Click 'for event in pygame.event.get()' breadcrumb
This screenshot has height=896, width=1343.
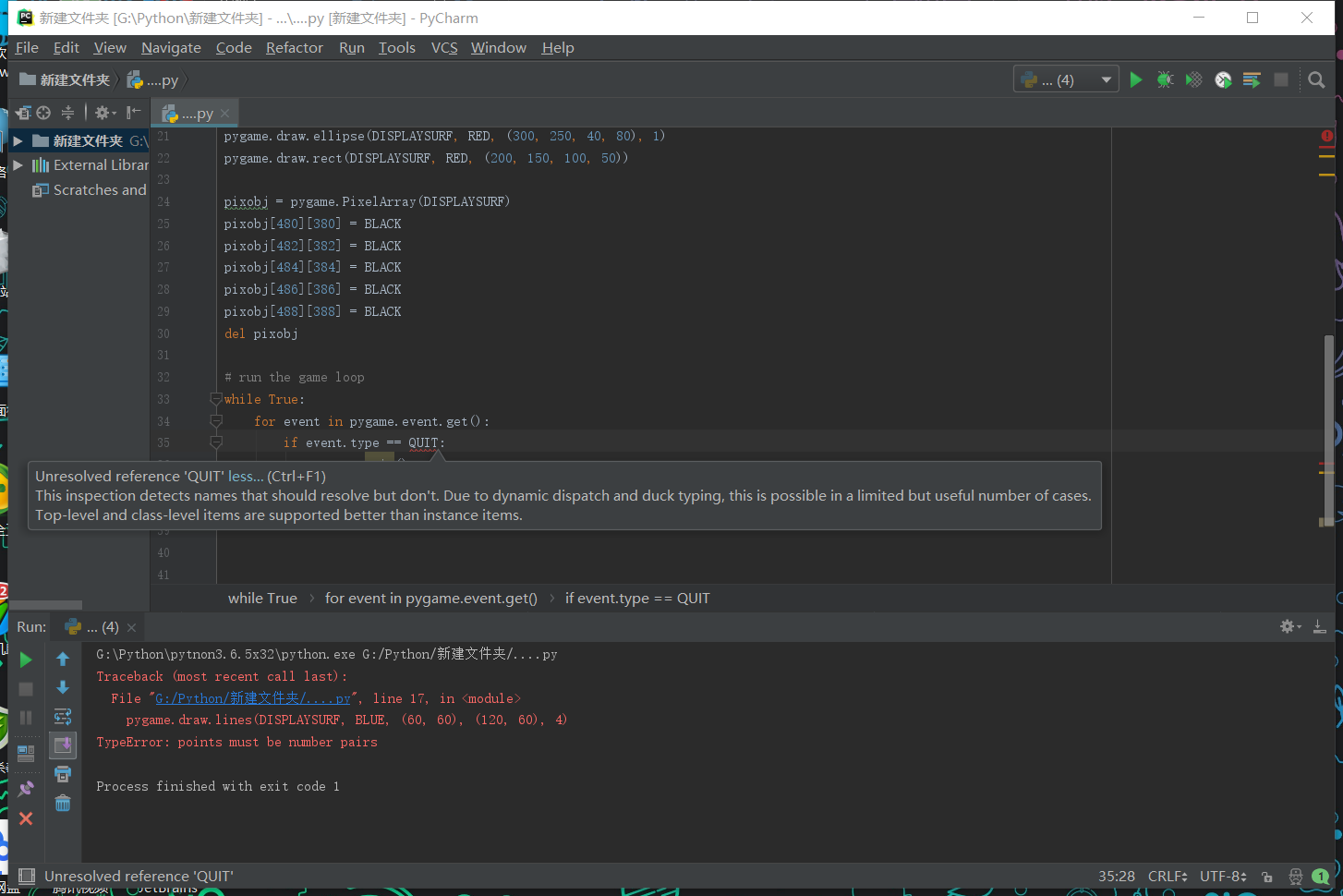click(x=430, y=599)
